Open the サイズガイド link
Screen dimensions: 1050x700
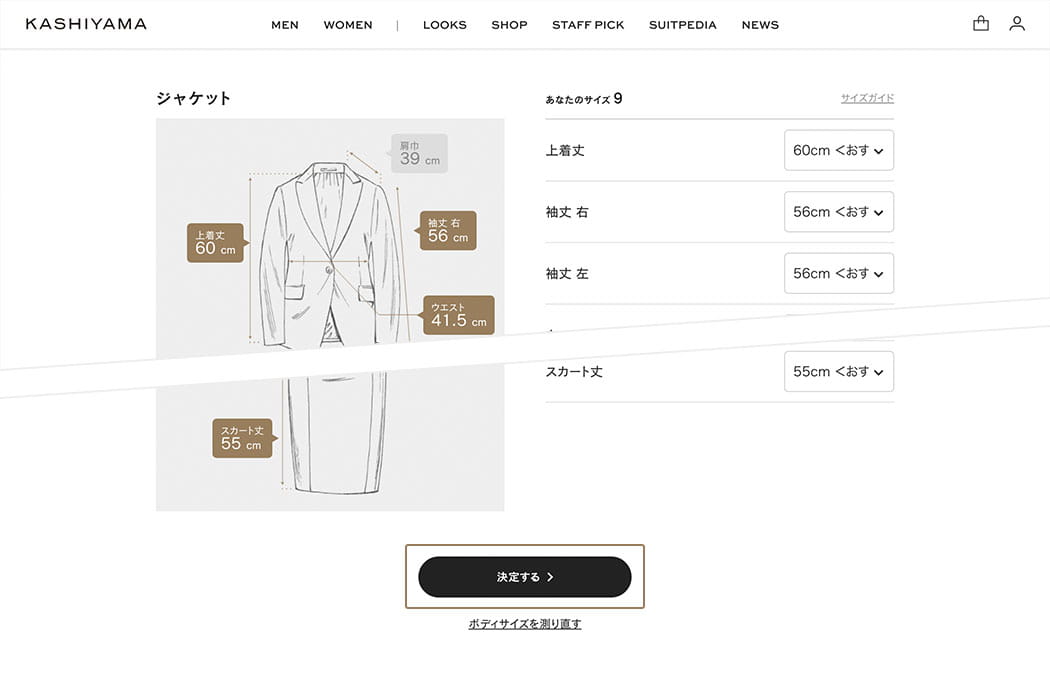(x=867, y=98)
